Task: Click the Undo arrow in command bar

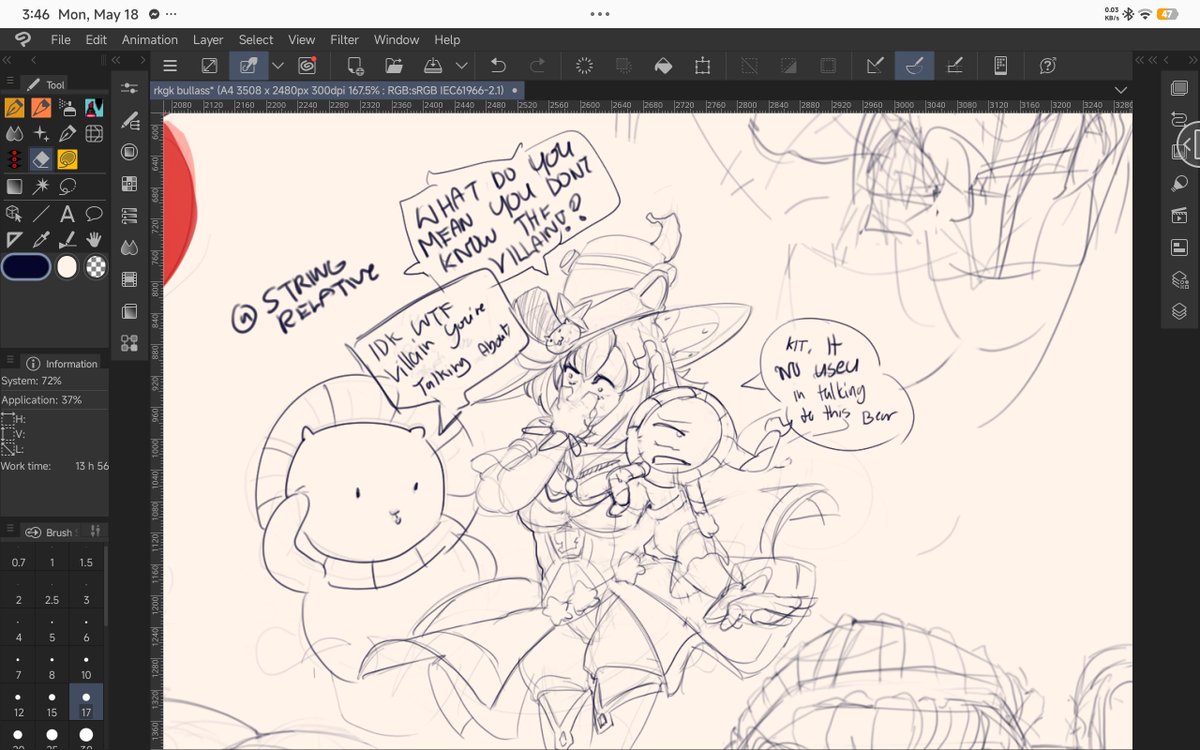Action: 498,66
